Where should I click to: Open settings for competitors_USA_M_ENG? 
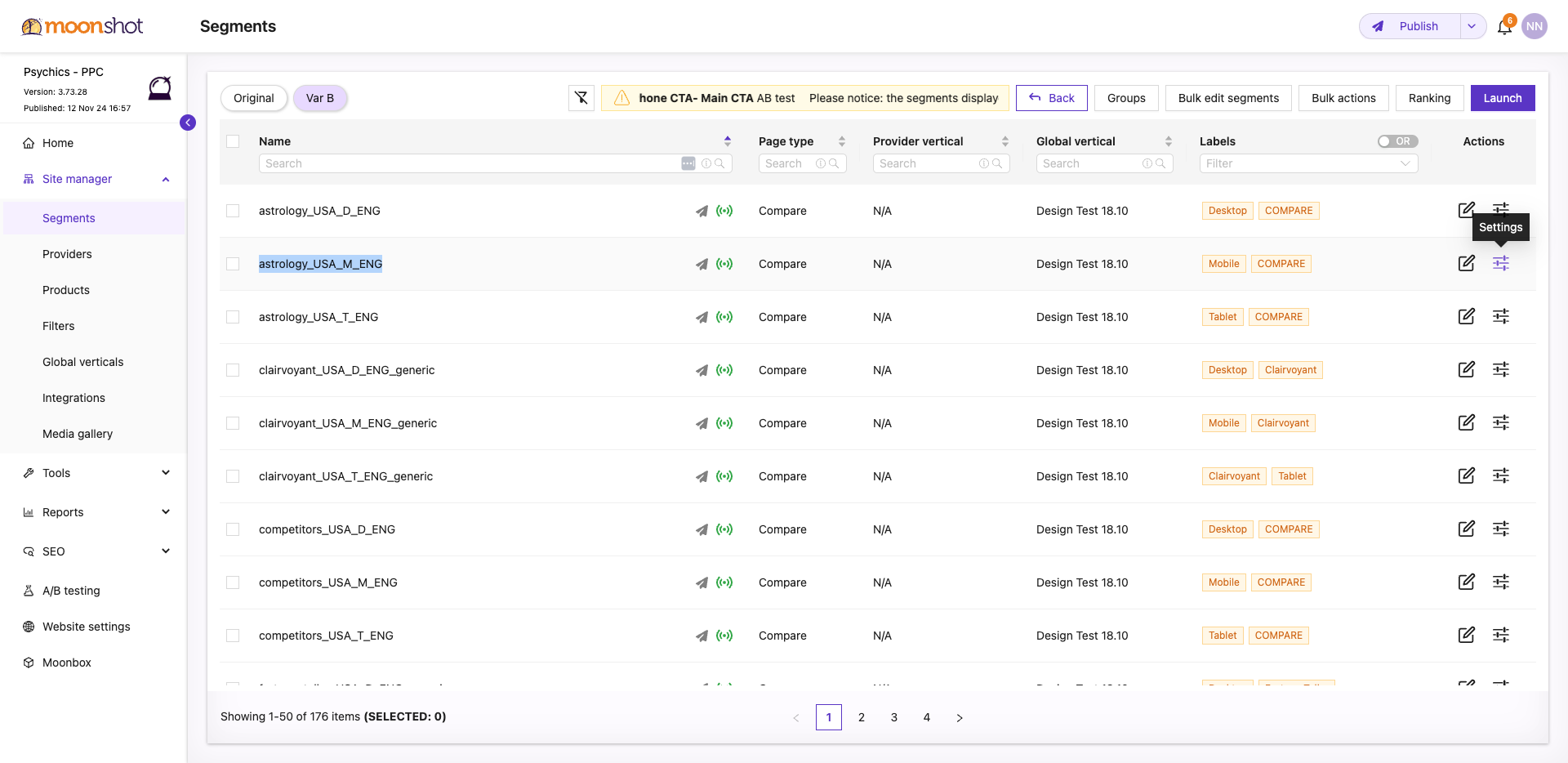point(1501,582)
